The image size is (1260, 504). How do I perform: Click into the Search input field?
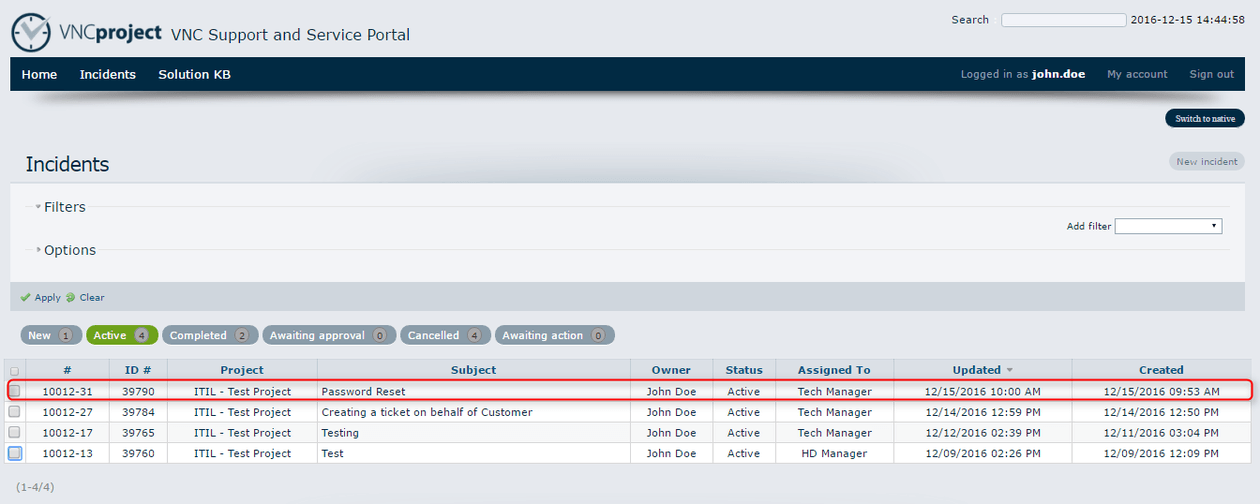[x=1063, y=20]
